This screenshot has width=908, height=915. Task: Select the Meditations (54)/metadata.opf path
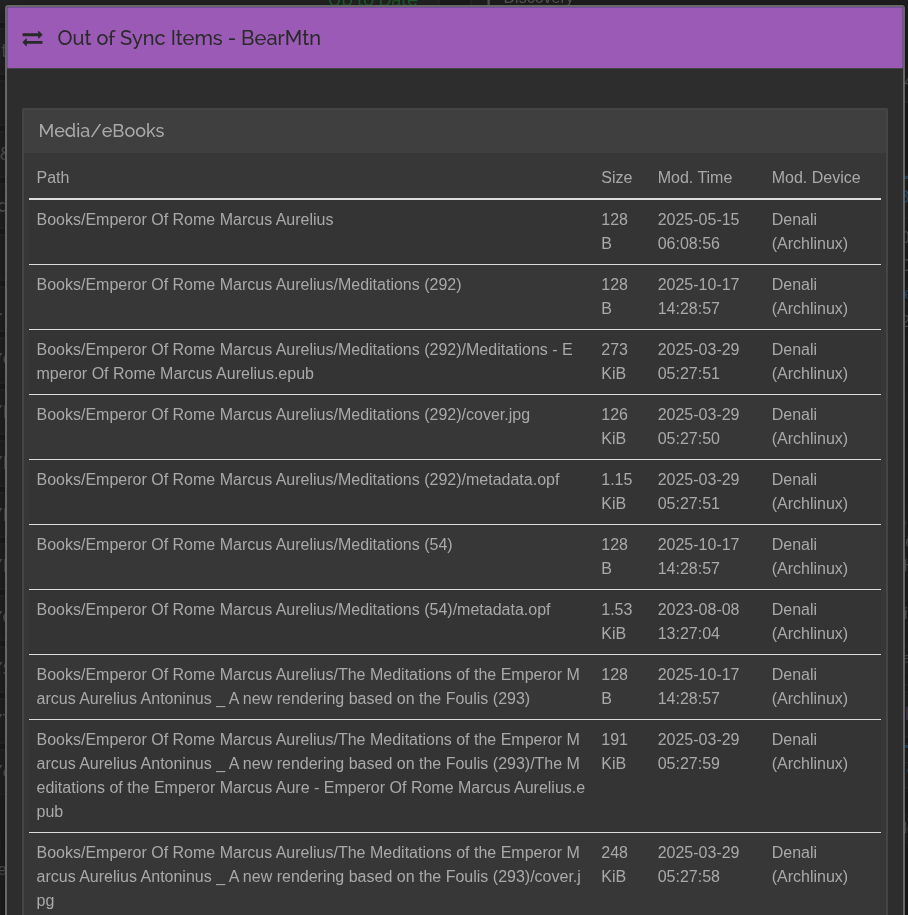coord(293,610)
